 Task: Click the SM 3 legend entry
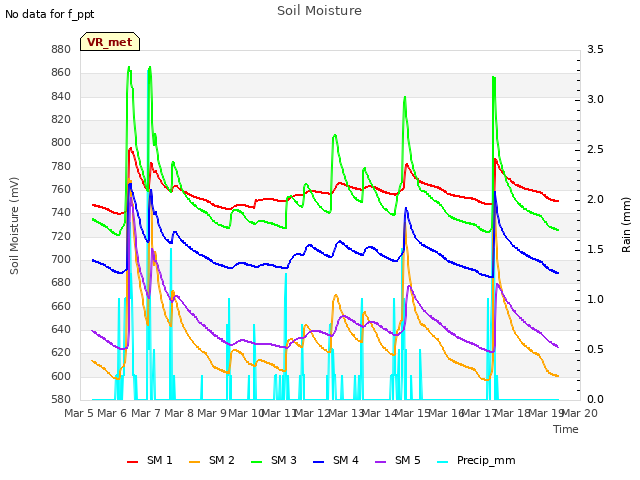(274, 460)
